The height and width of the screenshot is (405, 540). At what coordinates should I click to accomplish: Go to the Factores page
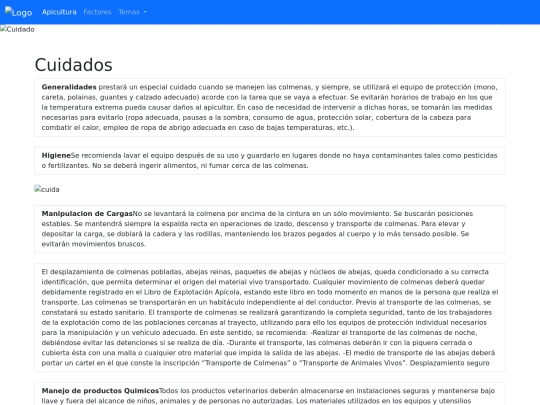97,12
